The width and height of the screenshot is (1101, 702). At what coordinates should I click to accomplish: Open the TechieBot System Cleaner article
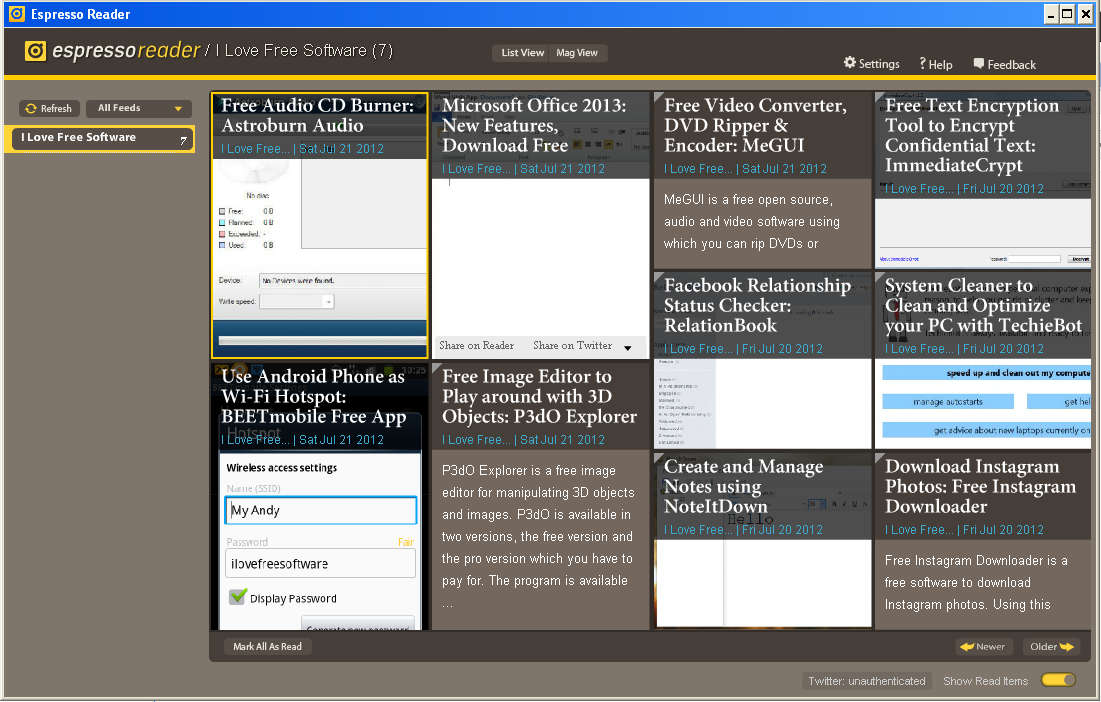(x=982, y=360)
